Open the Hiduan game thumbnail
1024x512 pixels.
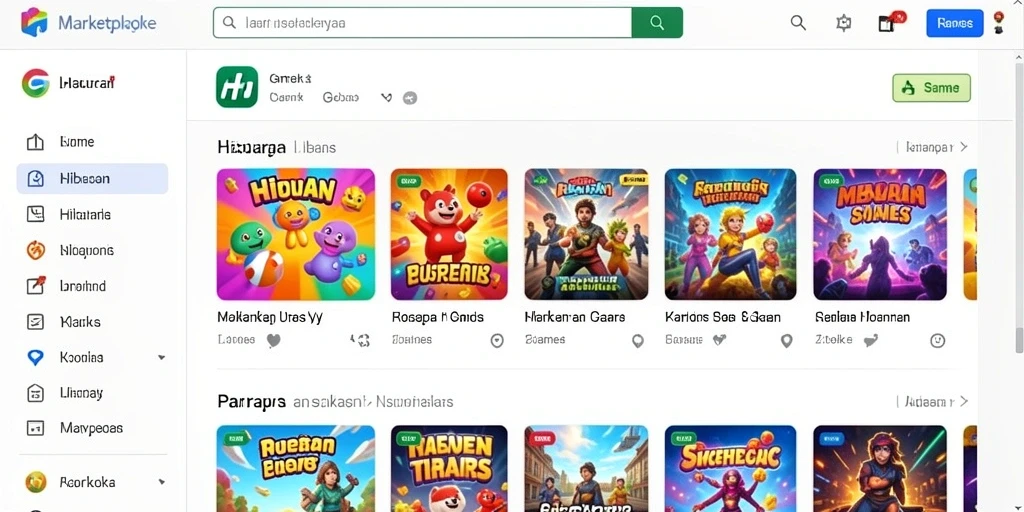296,234
